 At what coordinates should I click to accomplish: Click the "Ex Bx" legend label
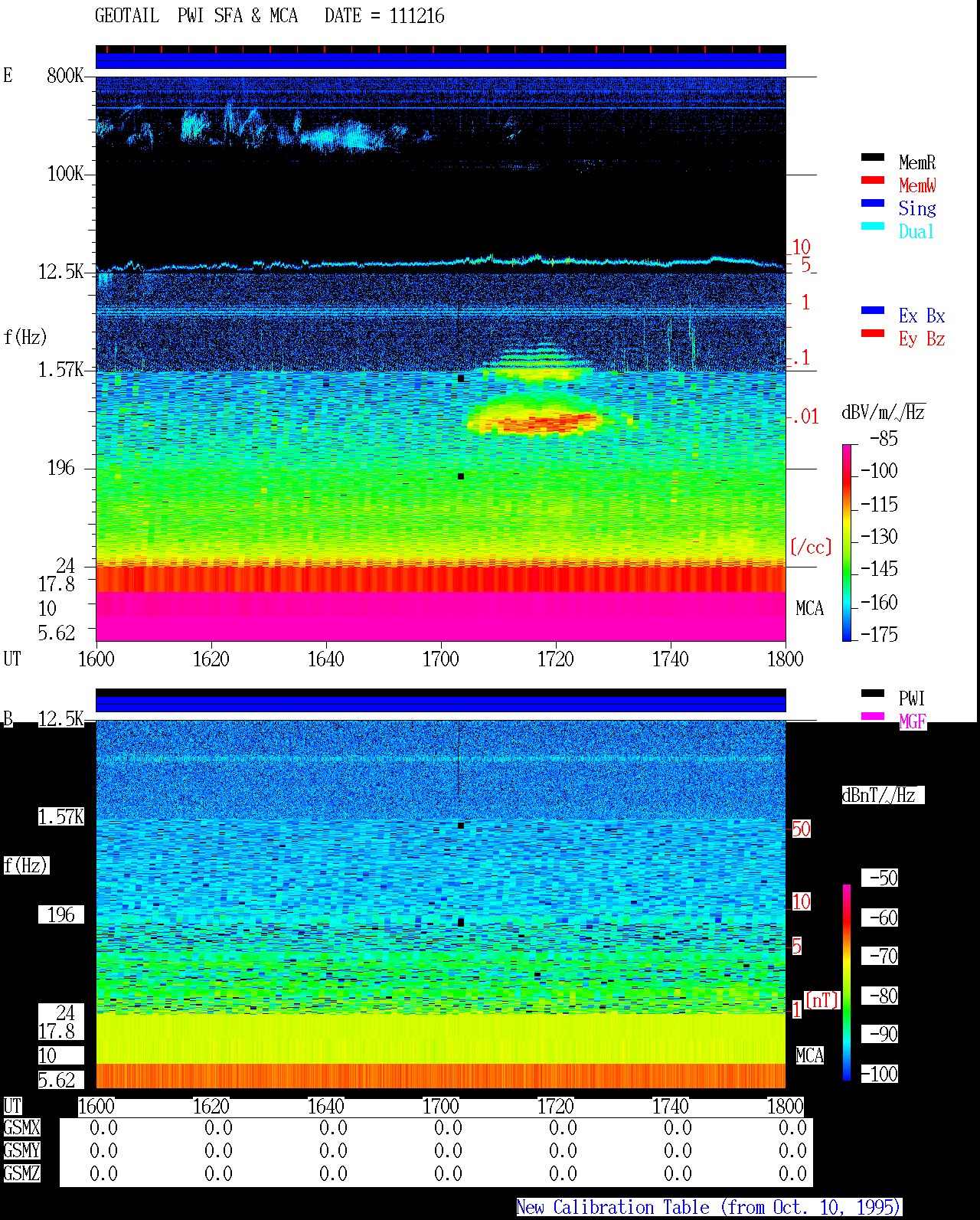pos(922,316)
